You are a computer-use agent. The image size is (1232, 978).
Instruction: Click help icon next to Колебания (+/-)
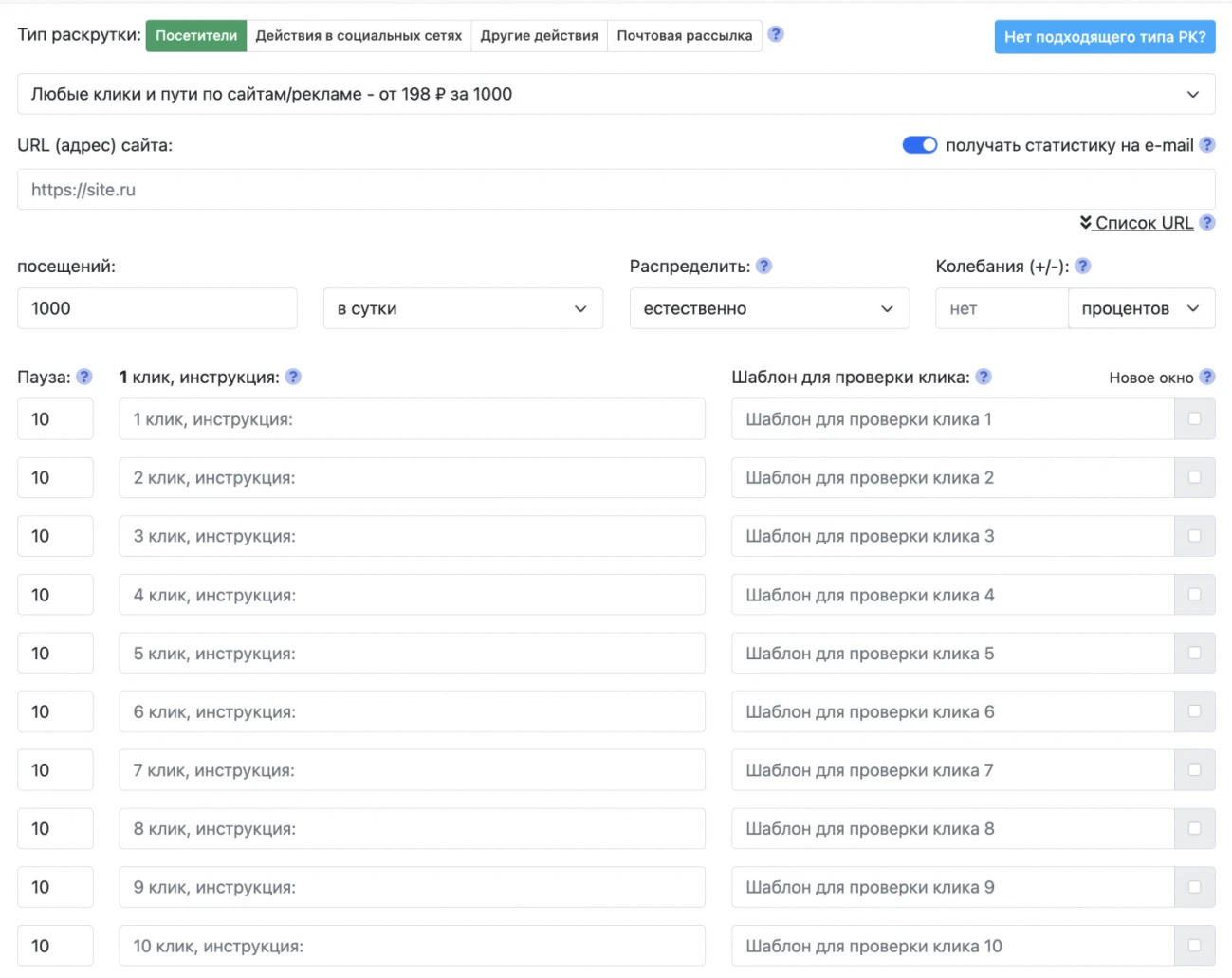pyautogui.click(x=1082, y=267)
